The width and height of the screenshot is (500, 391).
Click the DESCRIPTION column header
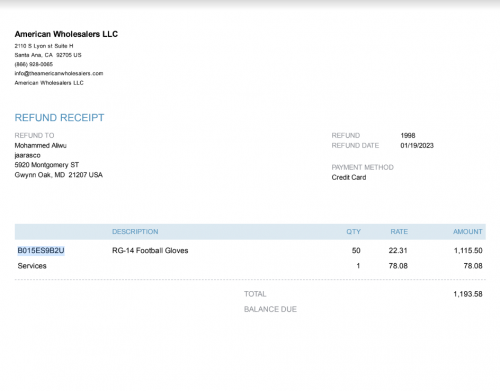[135, 232]
